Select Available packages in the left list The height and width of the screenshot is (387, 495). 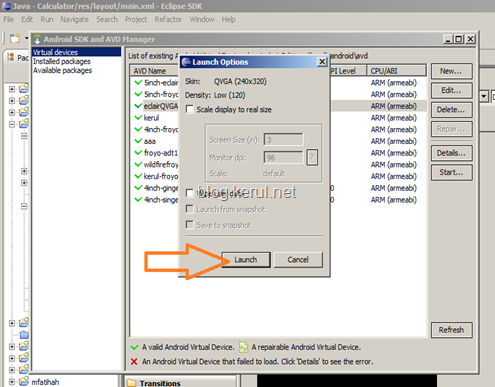tap(62, 70)
